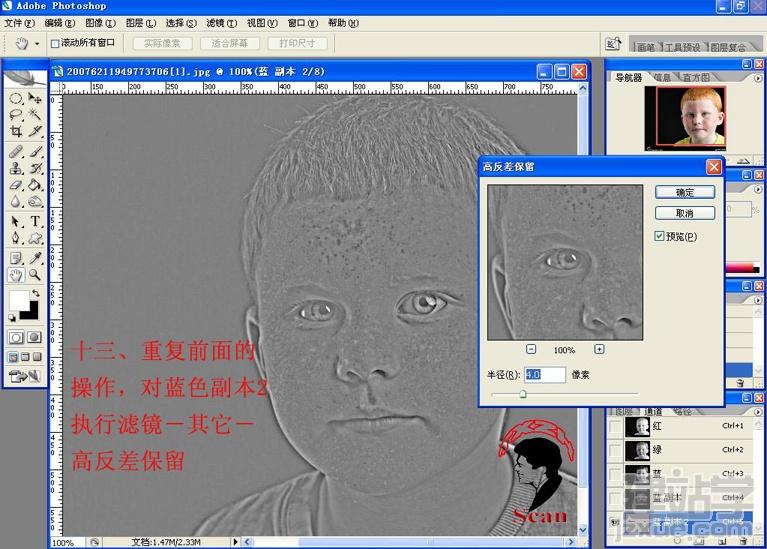This screenshot has height=549, width=767.
Task: Select the Type tool
Action: [x=35, y=222]
